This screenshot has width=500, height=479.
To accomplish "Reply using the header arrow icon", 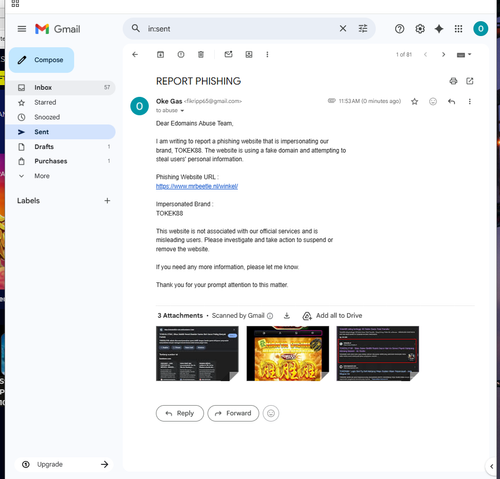I will pos(451,101).
